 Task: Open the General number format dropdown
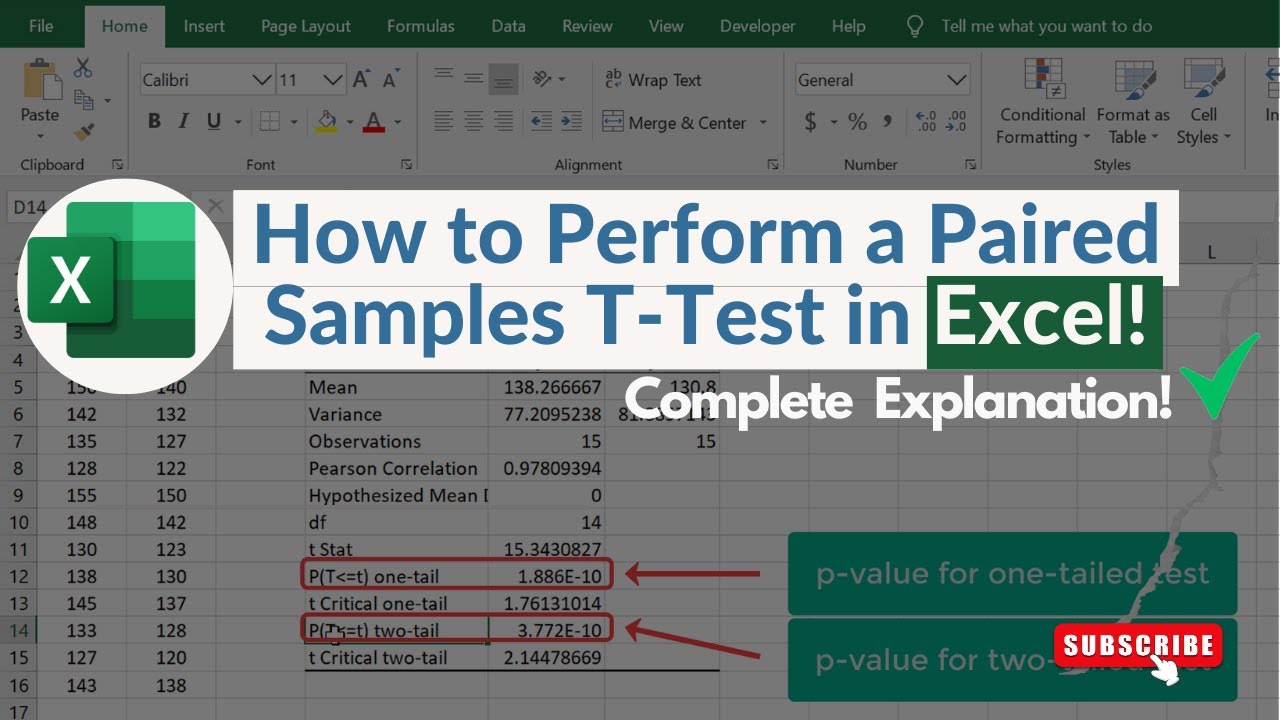956,80
